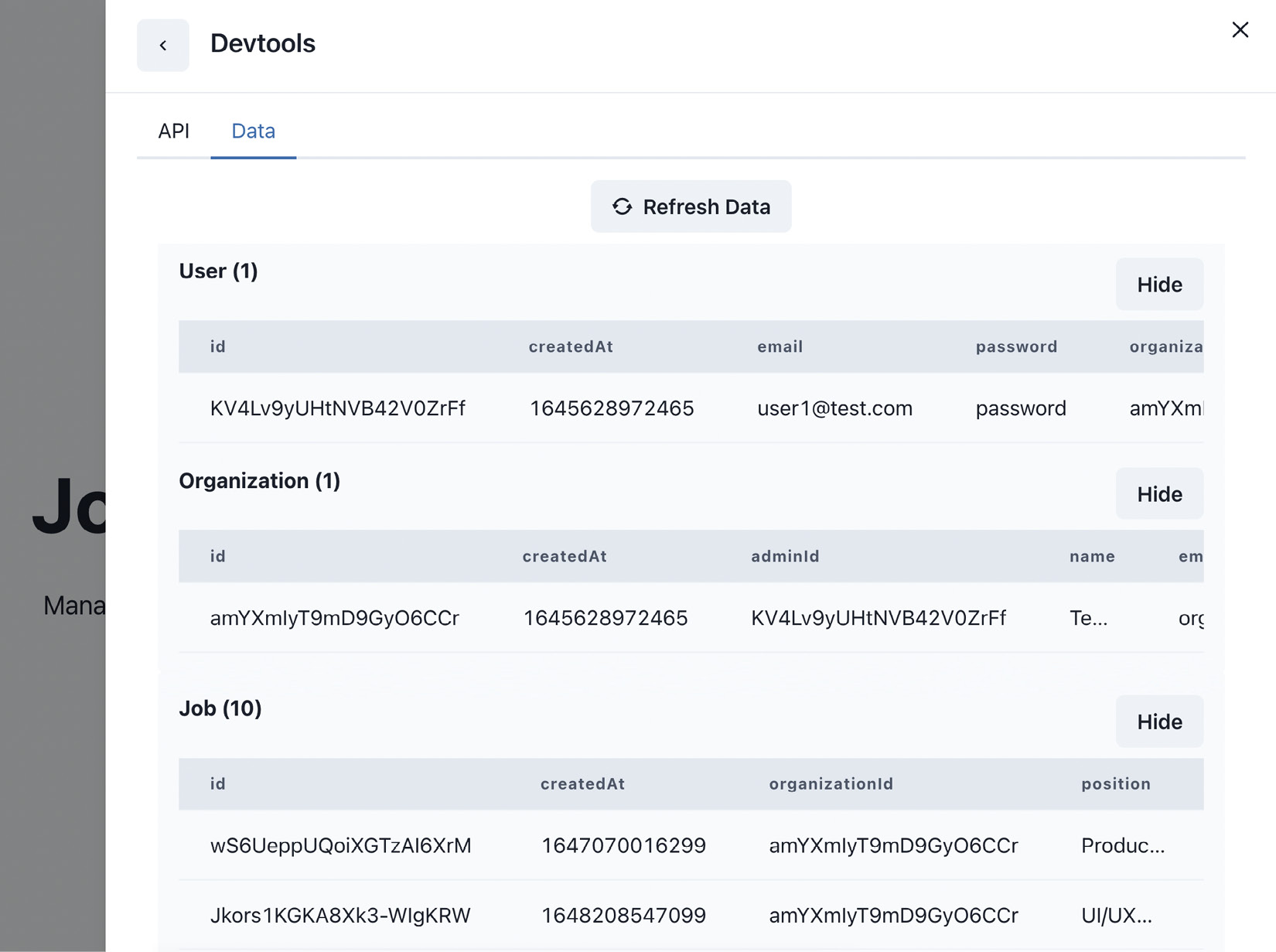Click the position column header in Job table
This screenshot has height=952, width=1276.
pos(1115,784)
